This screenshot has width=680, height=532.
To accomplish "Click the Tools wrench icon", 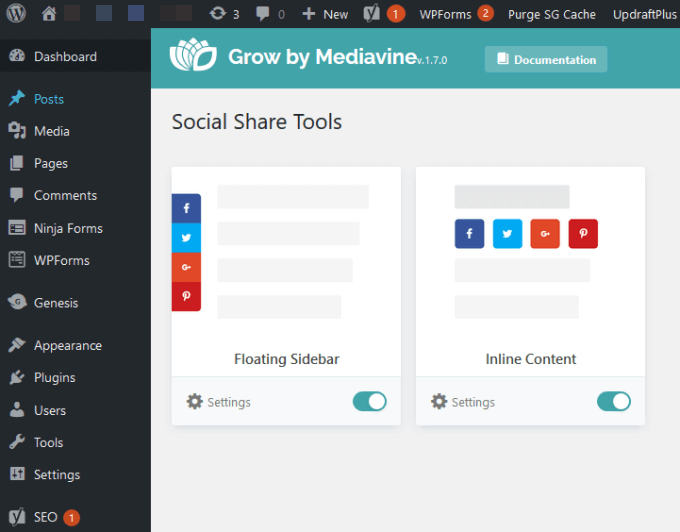I will 17,442.
